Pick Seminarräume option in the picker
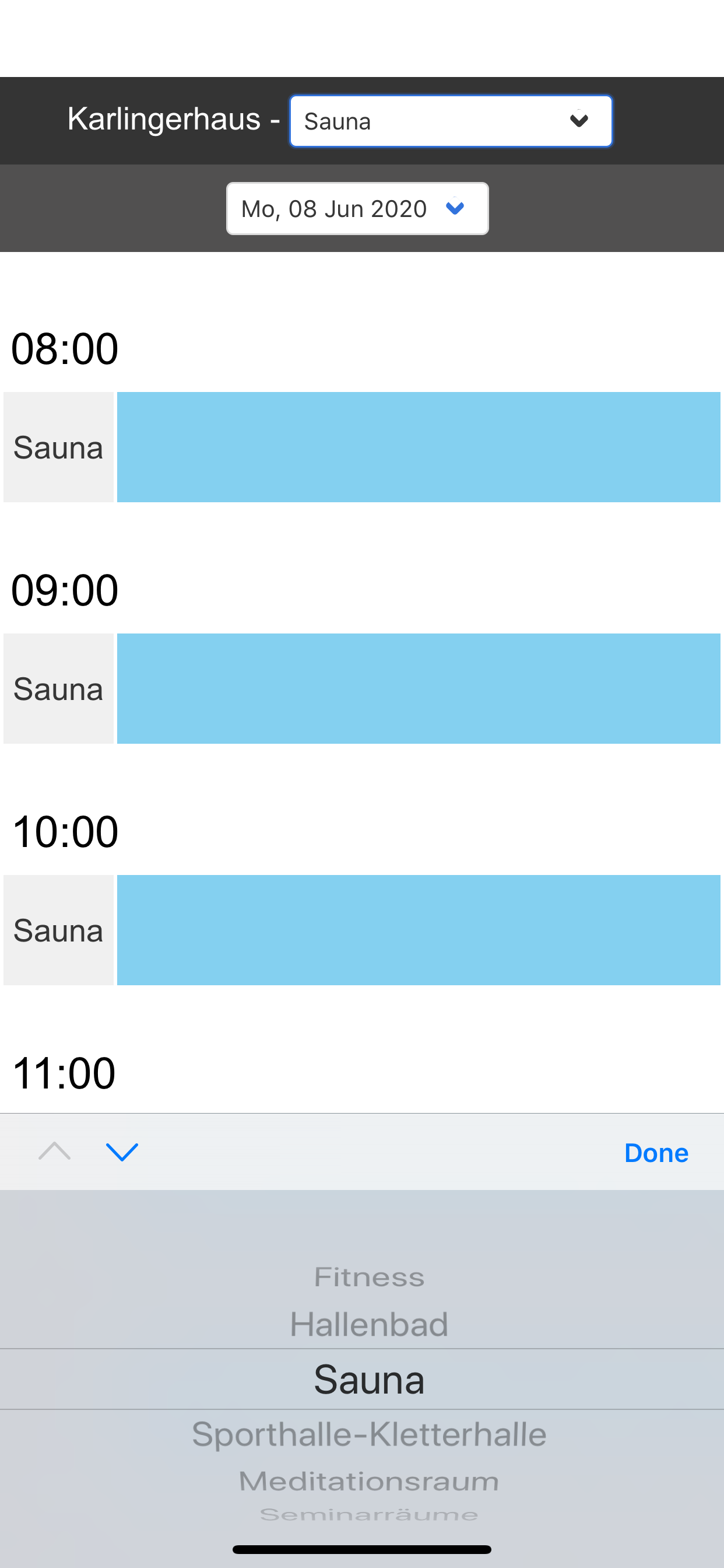 [x=368, y=1514]
